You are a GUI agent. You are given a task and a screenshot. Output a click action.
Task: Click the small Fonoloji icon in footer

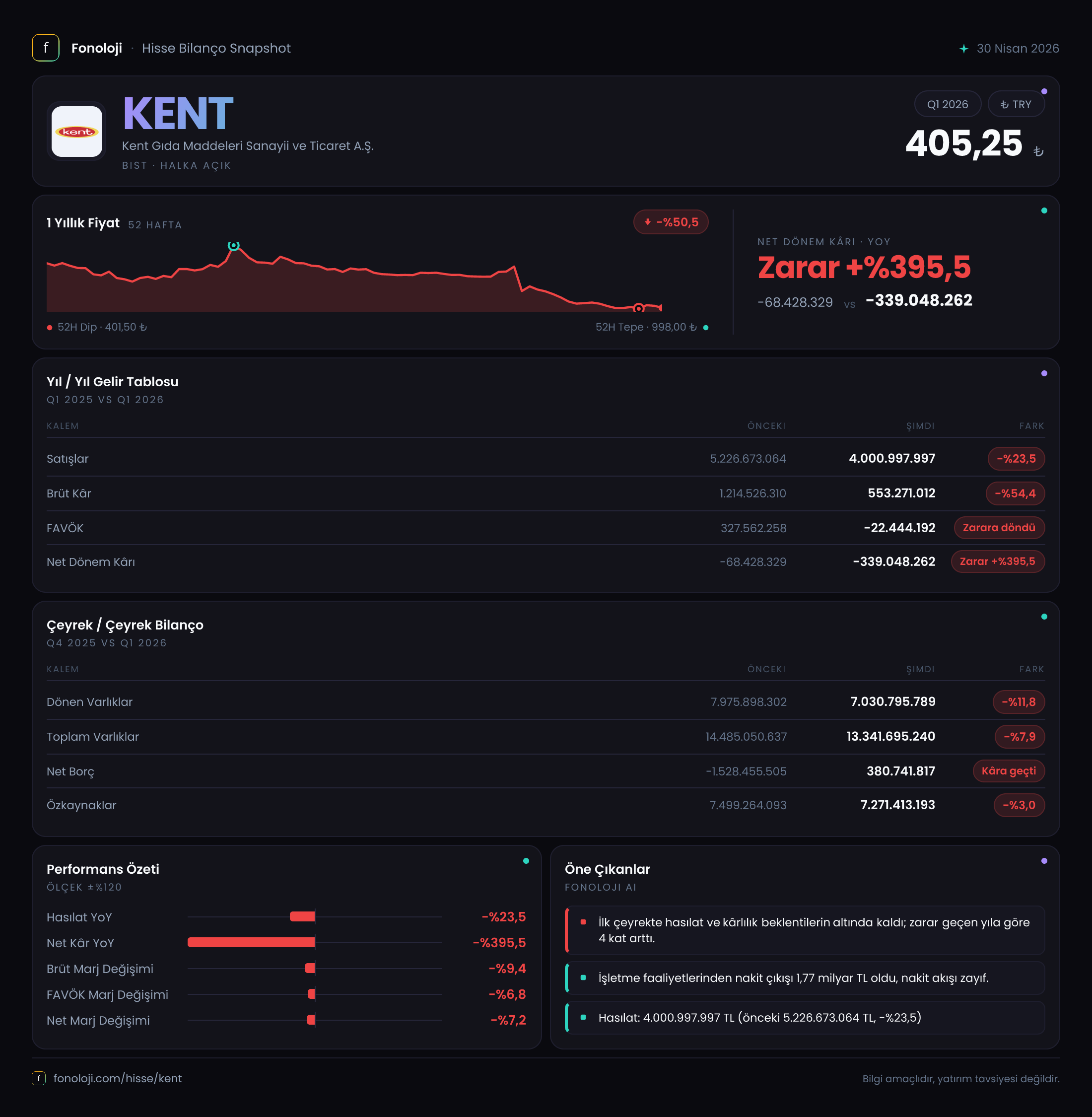coord(38,1078)
